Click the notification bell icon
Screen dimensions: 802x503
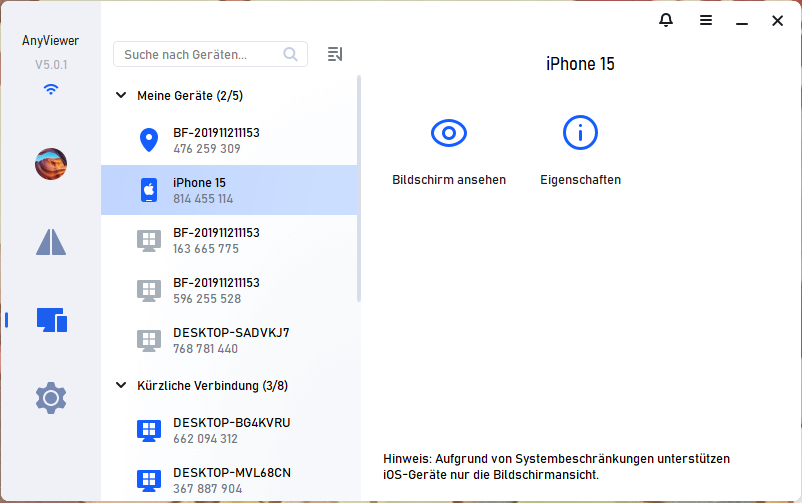click(666, 20)
